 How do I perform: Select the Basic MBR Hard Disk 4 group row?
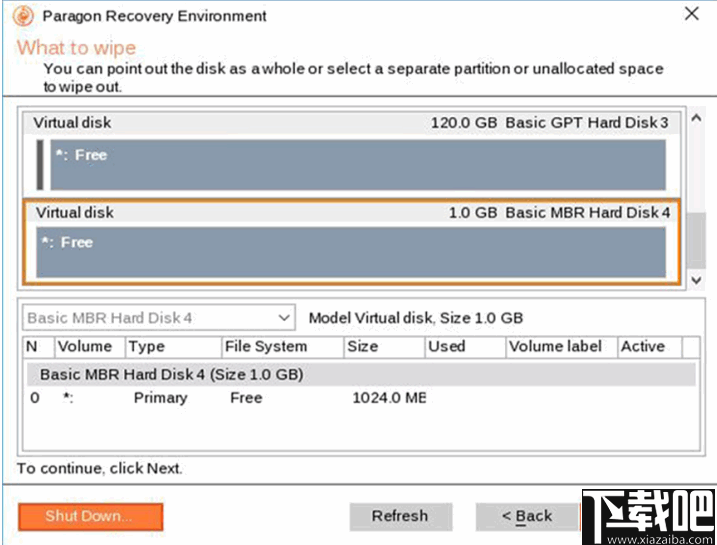[358, 375]
